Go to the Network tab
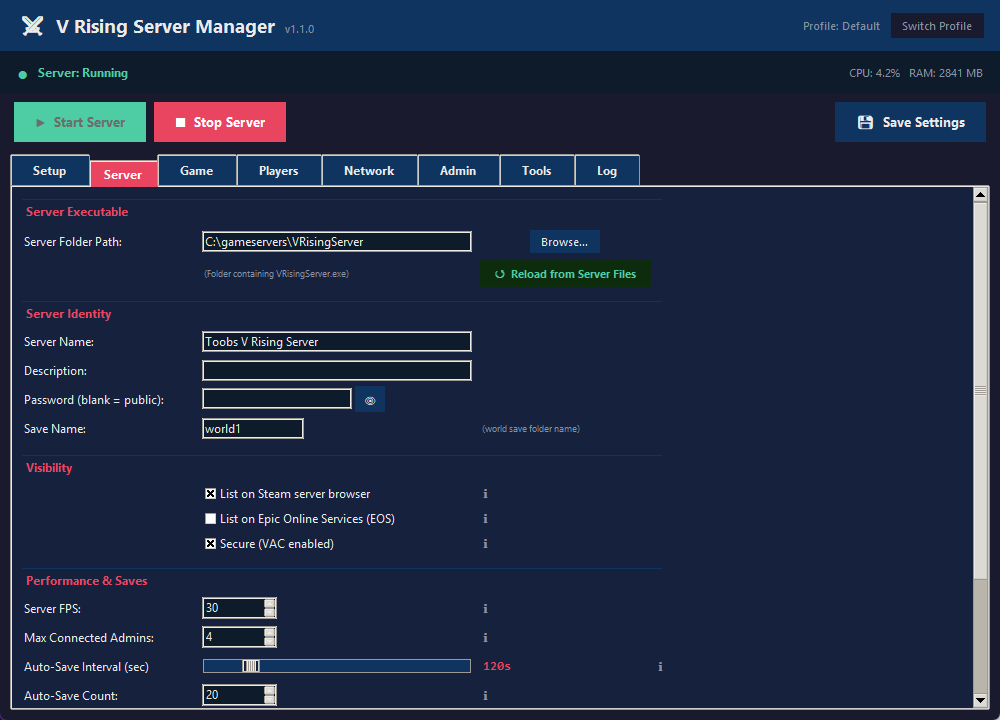This screenshot has height=720, width=1000. (x=369, y=170)
